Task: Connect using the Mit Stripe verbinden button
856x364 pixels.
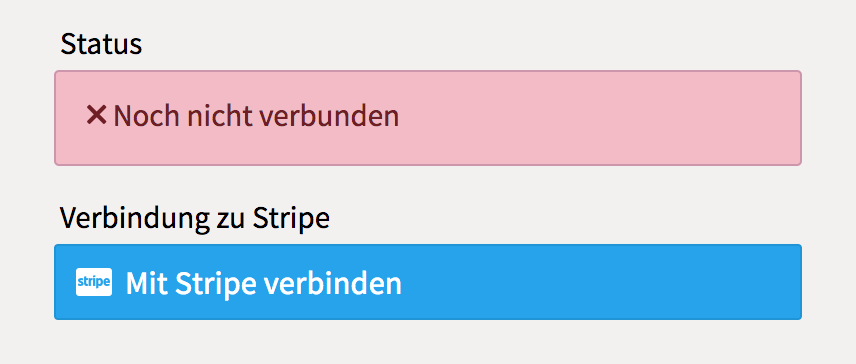Action: point(428,282)
